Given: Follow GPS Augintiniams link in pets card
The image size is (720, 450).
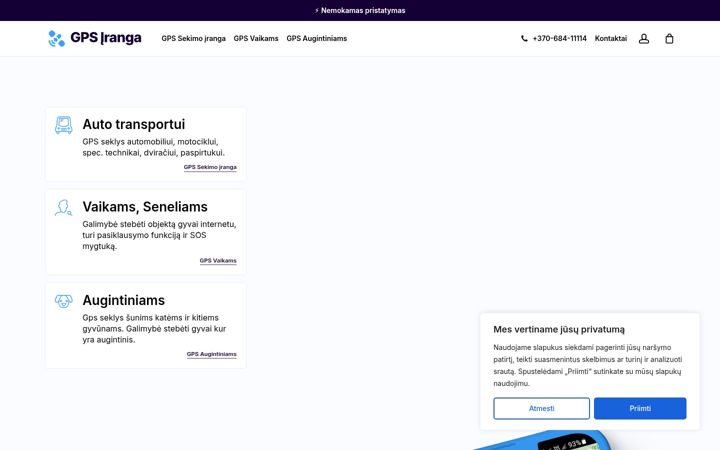Looking at the screenshot, I should pyautogui.click(x=212, y=354).
